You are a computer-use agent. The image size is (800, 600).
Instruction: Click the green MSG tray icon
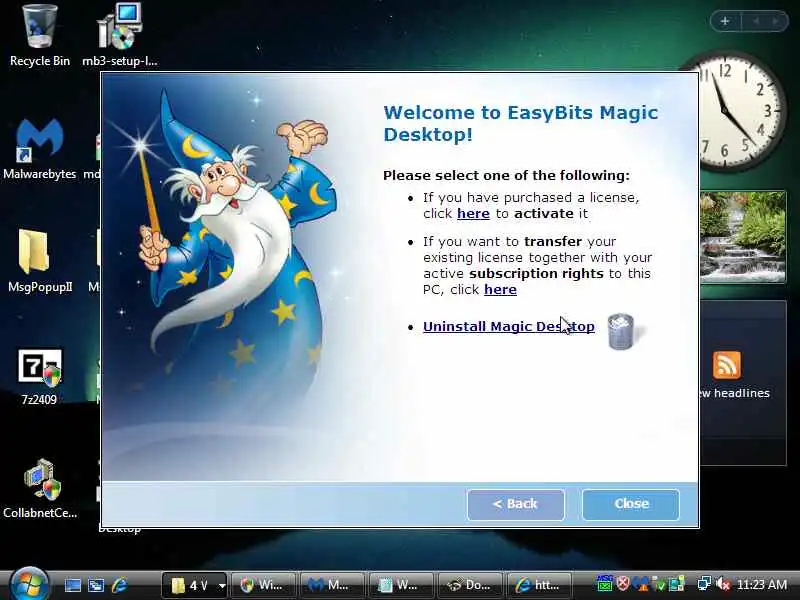tap(605, 583)
